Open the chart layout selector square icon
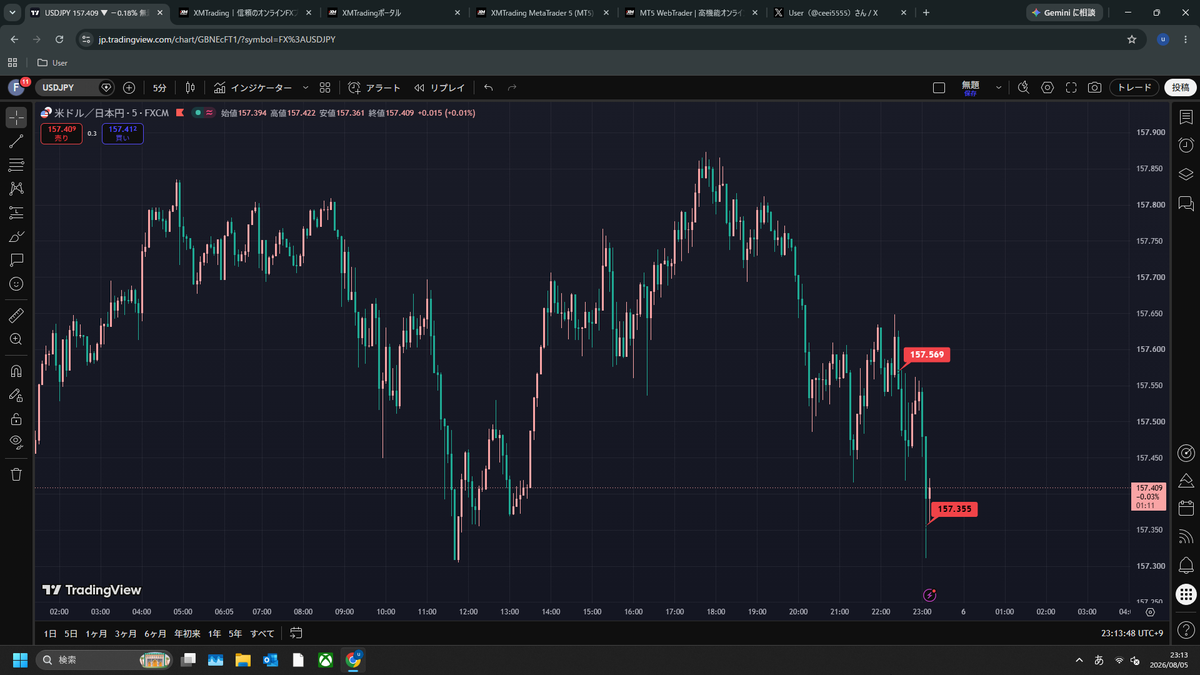 (939, 88)
